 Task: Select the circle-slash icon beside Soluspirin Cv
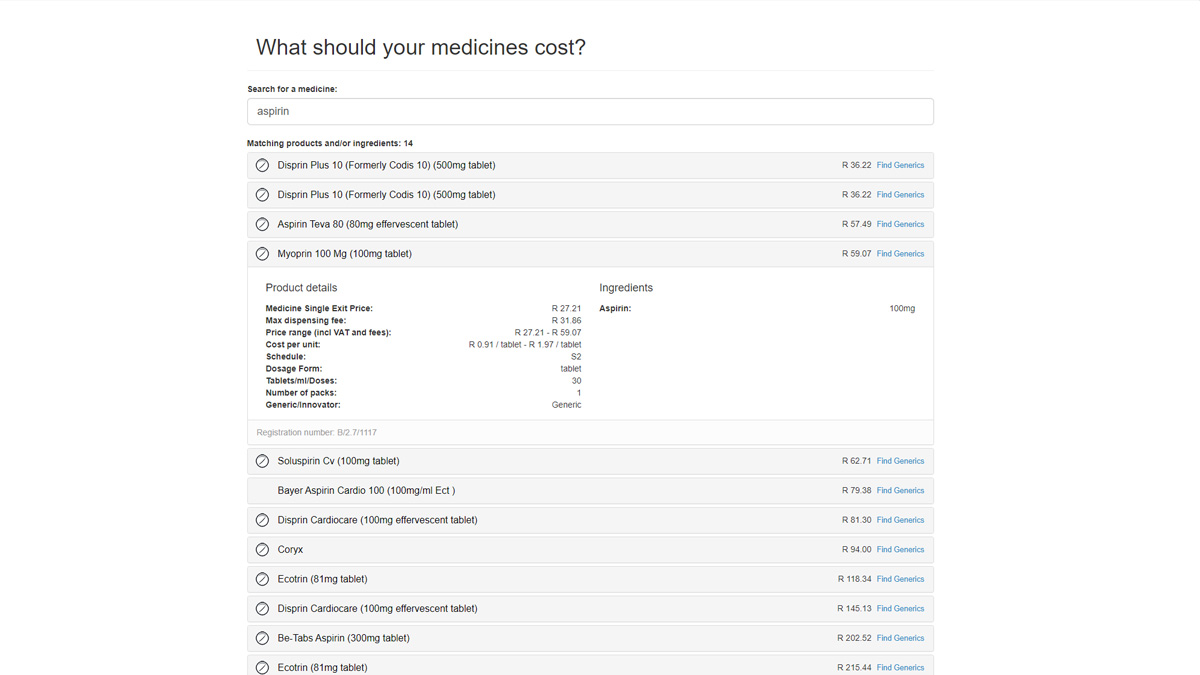262,461
